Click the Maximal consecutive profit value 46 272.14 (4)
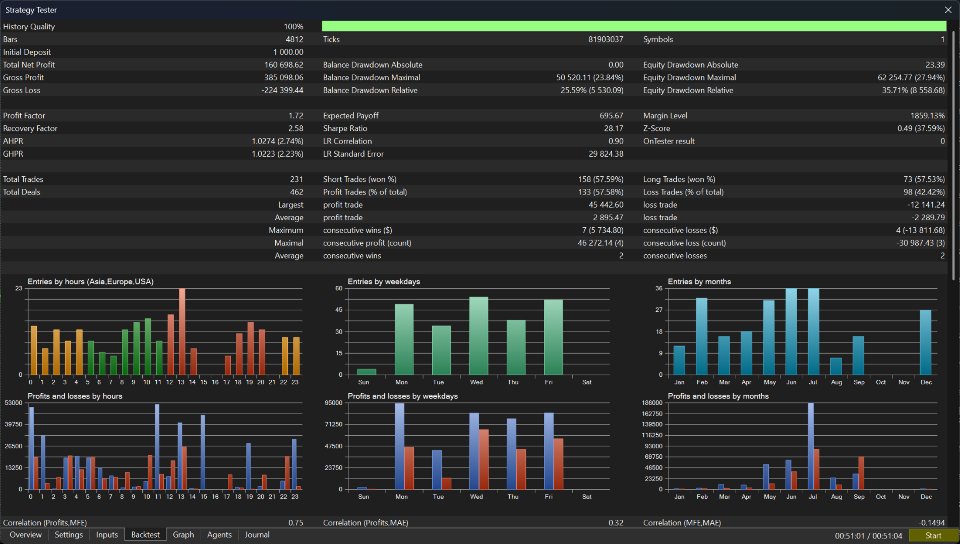The image size is (960, 544). pos(601,243)
